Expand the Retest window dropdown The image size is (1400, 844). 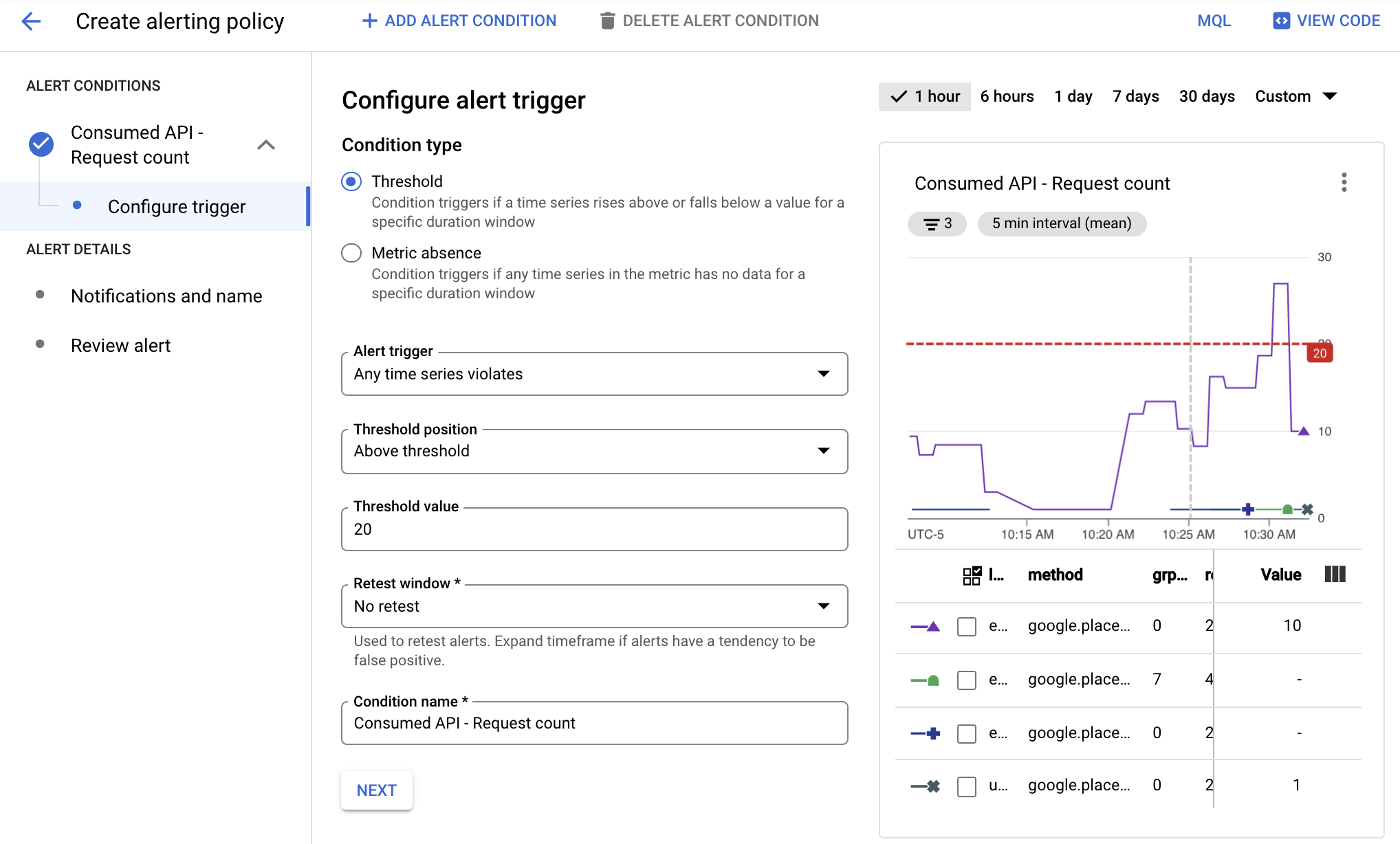pyautogui.click(x=825, y=605)
